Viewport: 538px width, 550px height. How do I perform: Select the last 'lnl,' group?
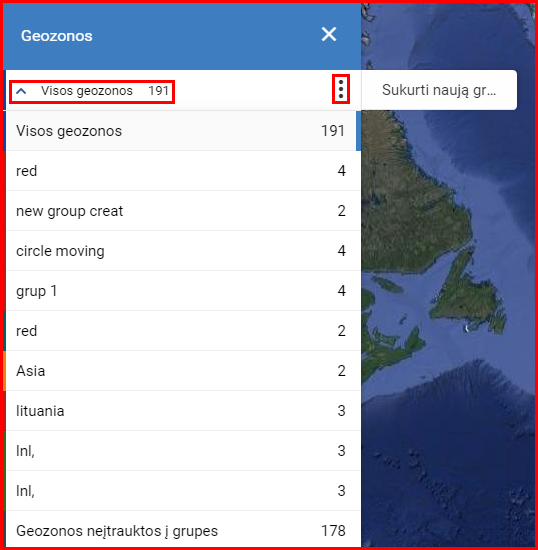coord(183,491)
